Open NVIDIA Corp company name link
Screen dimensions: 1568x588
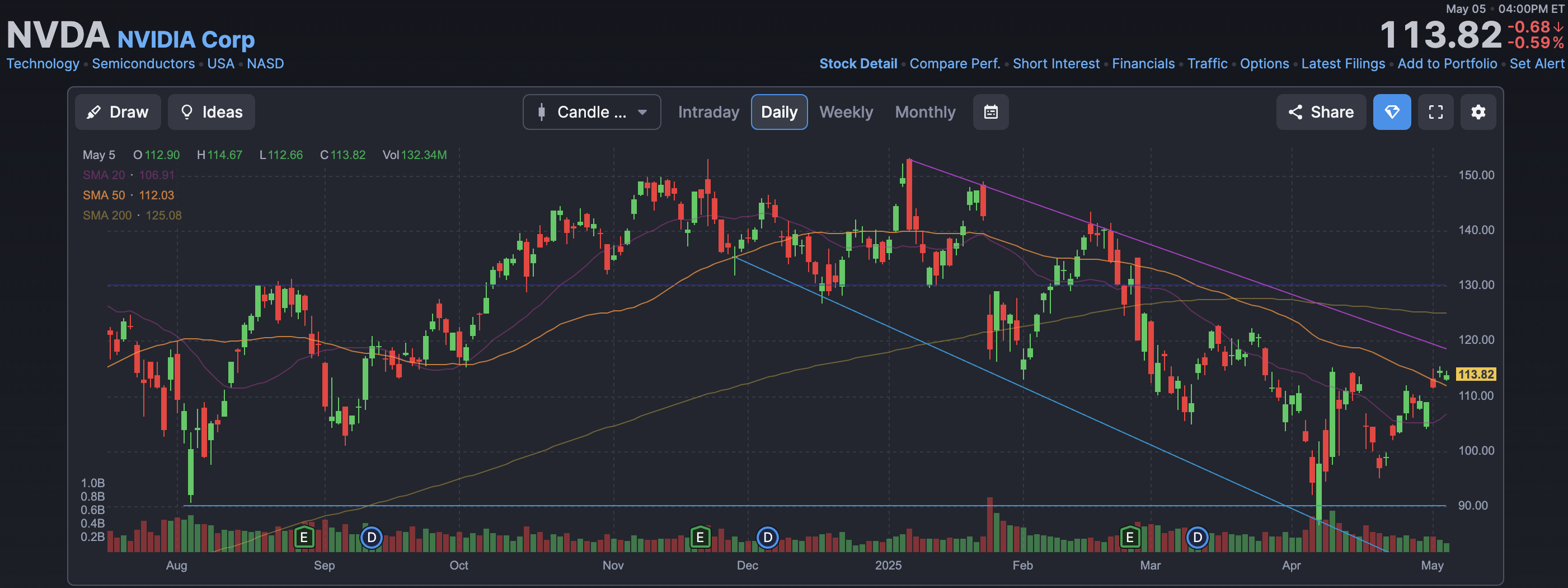click(x=186, y=40)
